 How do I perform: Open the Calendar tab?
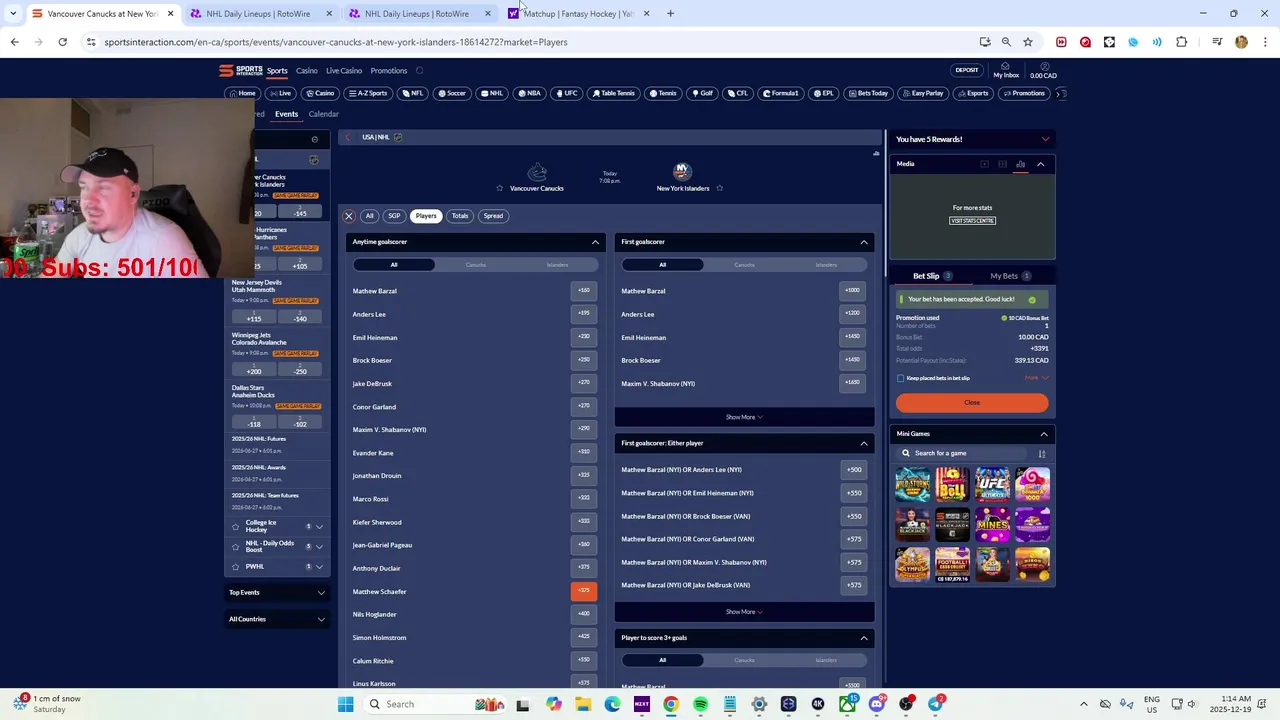coord(323,114)
